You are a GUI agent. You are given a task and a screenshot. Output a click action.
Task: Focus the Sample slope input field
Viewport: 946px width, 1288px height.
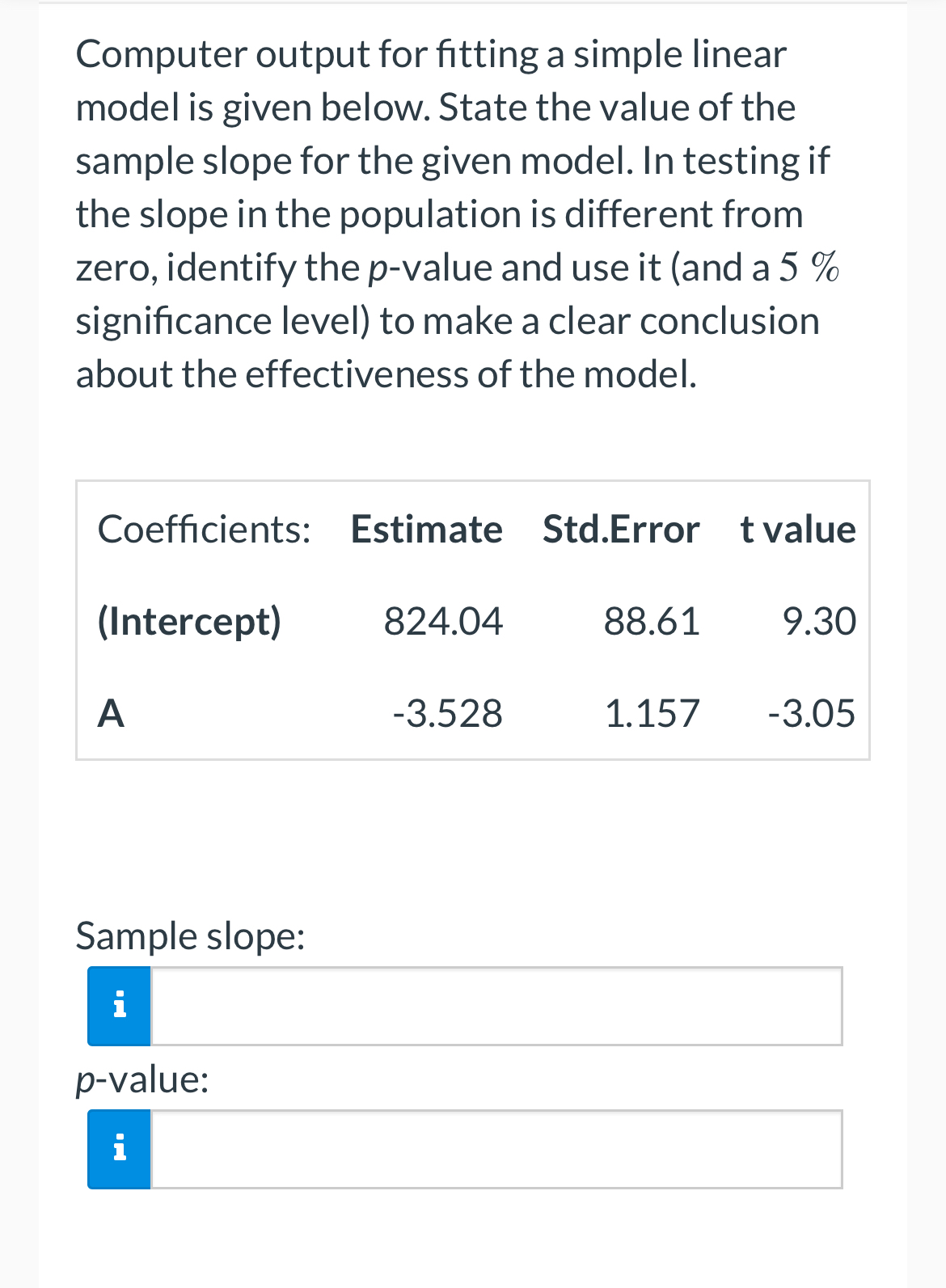[496, 1006]
